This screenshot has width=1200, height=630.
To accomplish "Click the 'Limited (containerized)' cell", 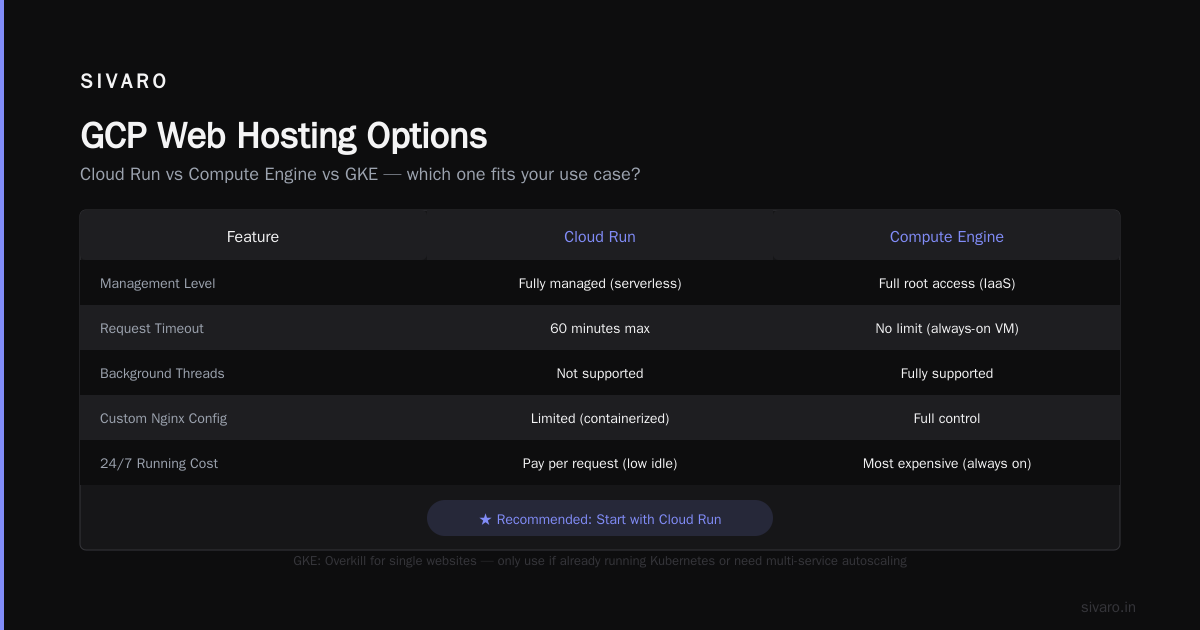I will pyautogui.click(x=600, y=418).
